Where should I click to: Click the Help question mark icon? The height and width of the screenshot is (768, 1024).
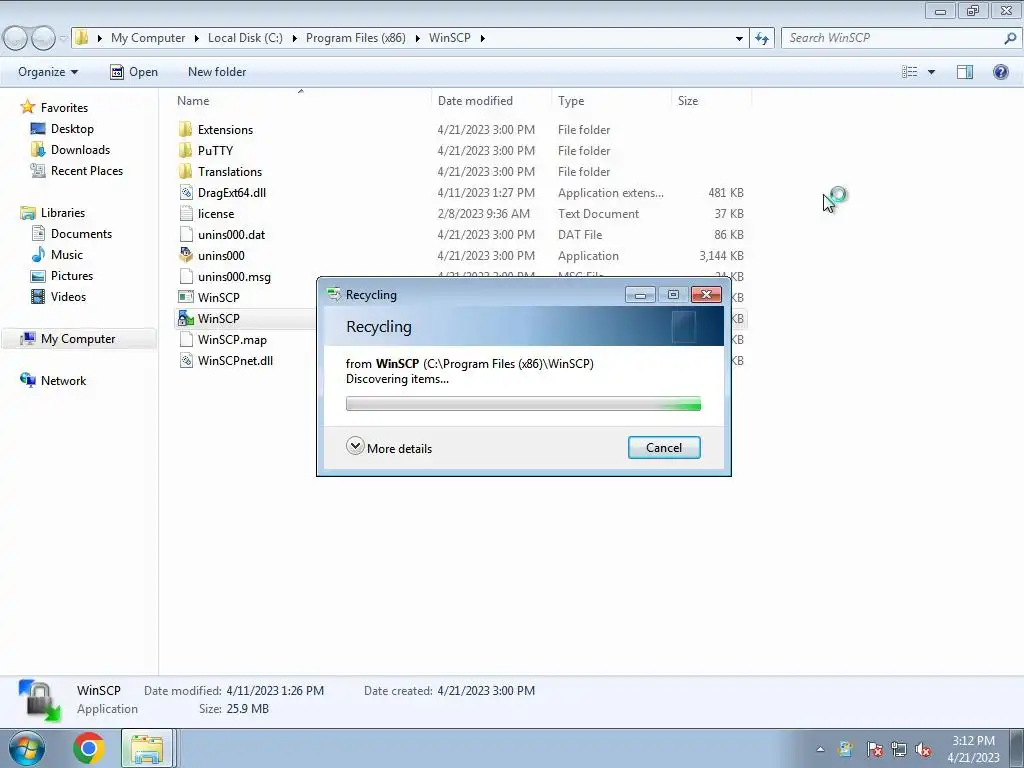pos(1000,72)
